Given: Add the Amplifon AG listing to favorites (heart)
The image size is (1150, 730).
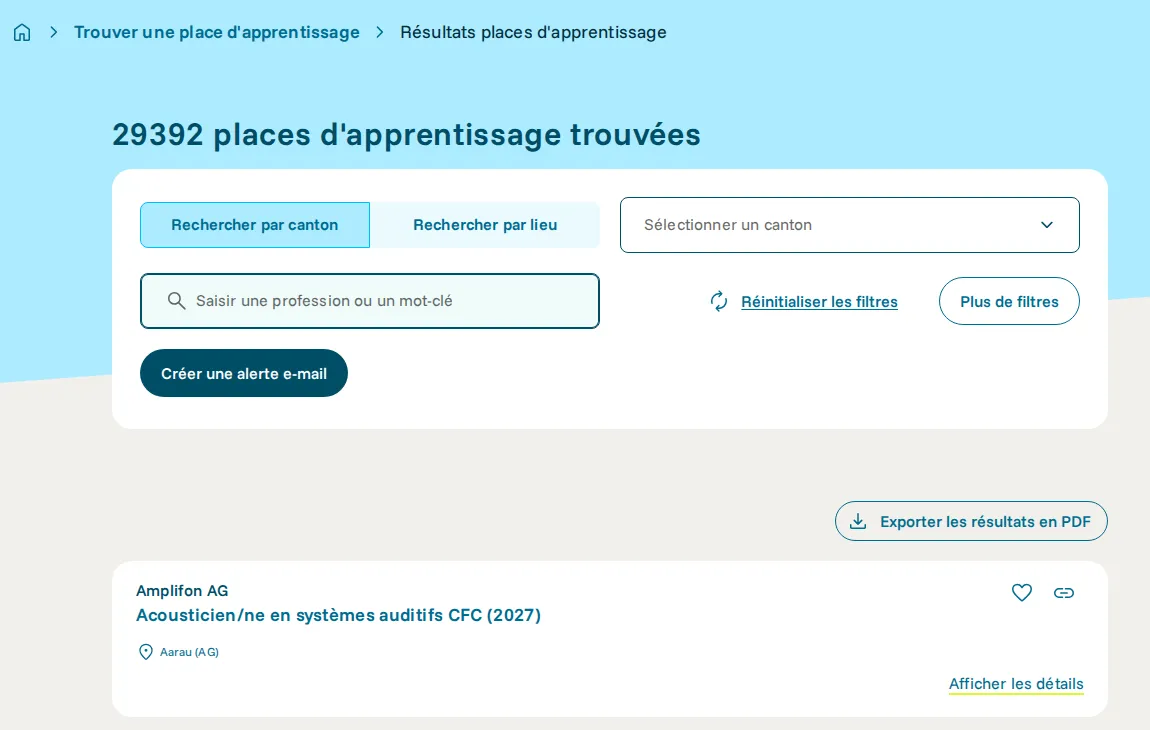Looking at the screenshot, I should pyautogui.click(x=1022, y=592).
